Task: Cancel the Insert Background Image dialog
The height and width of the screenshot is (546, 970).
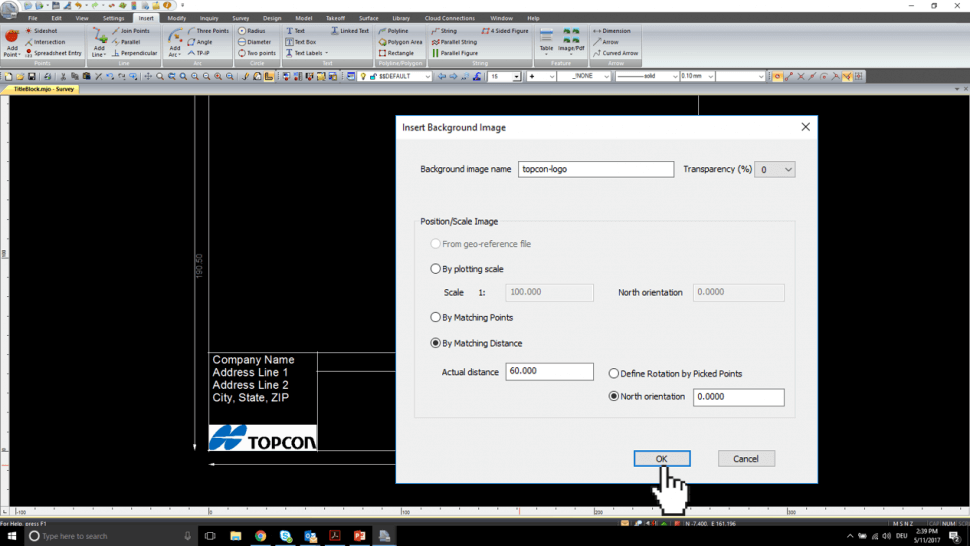Action: pos(746,459)
